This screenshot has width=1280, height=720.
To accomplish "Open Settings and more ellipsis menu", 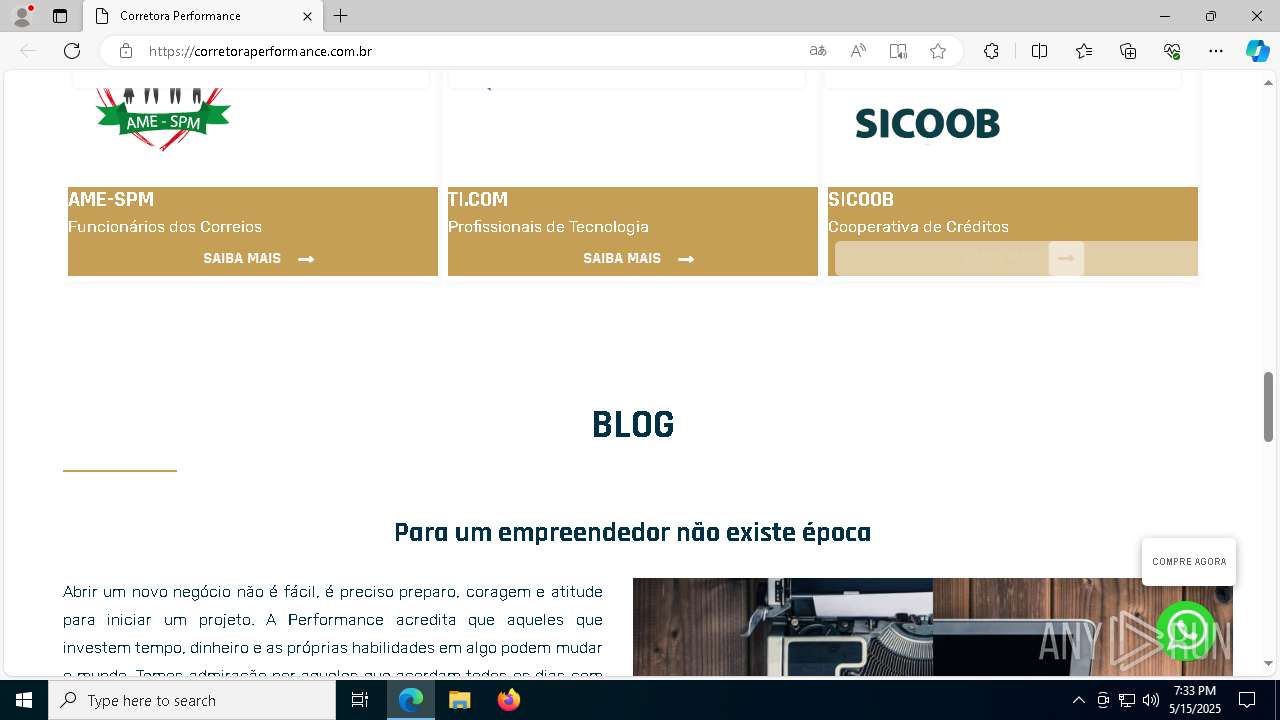I will 1216,51.
